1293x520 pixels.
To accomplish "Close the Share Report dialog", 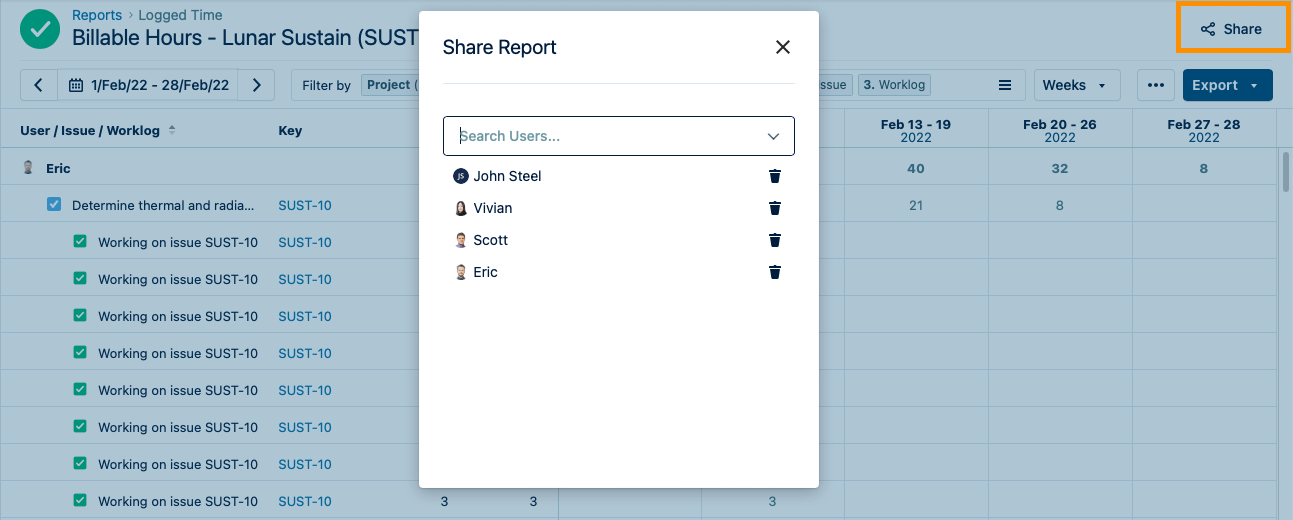I will [783, 47].
